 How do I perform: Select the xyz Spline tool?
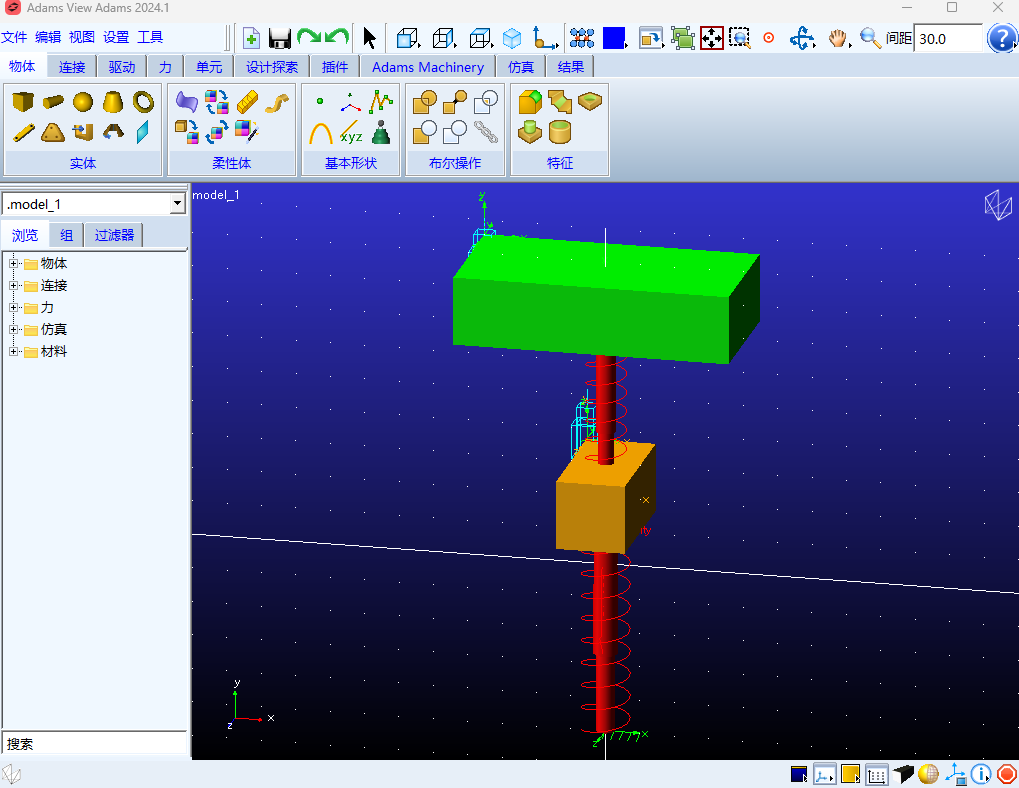(351, 133)
